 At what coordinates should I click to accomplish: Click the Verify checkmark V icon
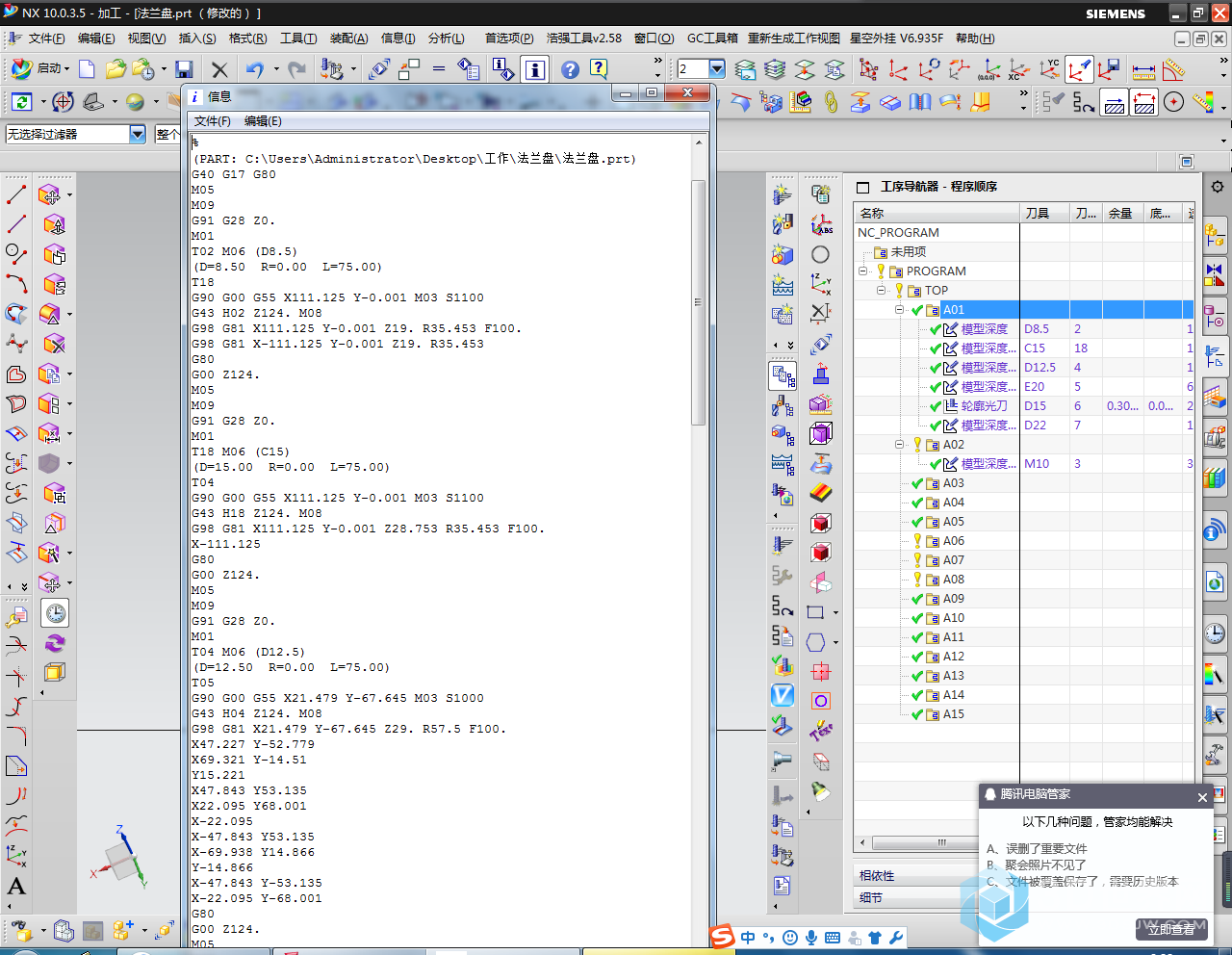(783, 694)
